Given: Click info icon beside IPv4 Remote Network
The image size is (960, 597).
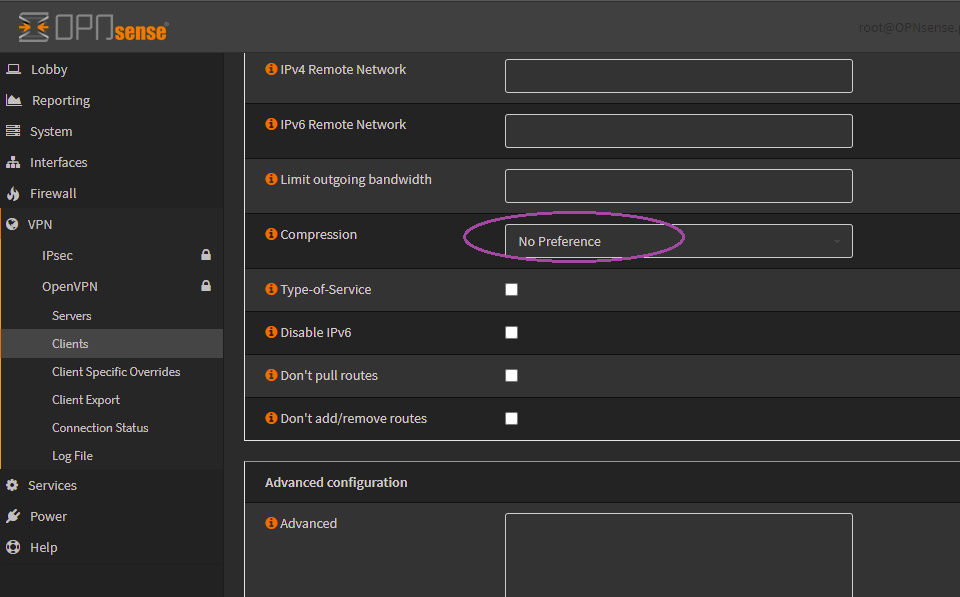Looking at the screenshot, I should [x=271, y=69].
